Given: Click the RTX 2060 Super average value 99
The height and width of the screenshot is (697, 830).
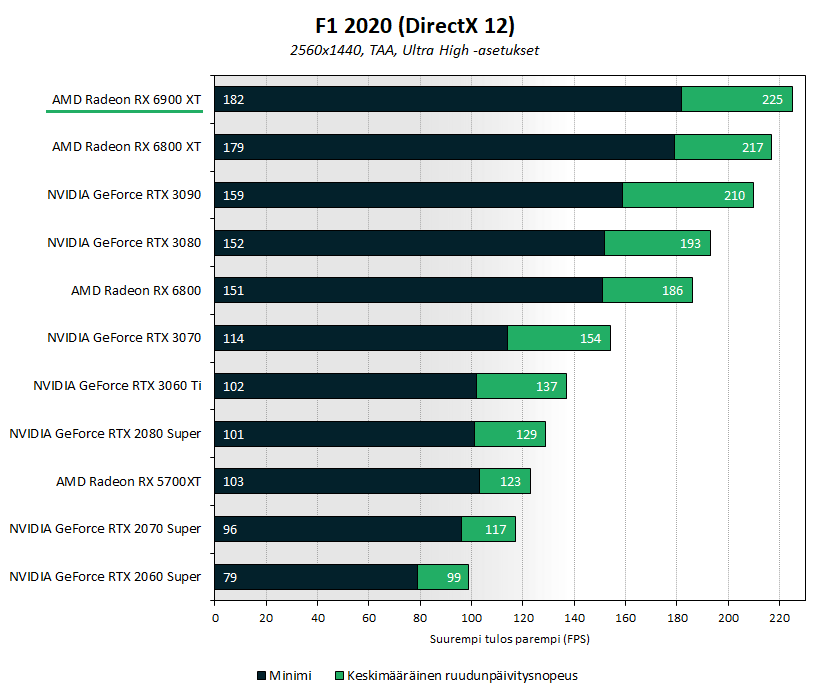Looking at the screenshot, I should 454,577.
